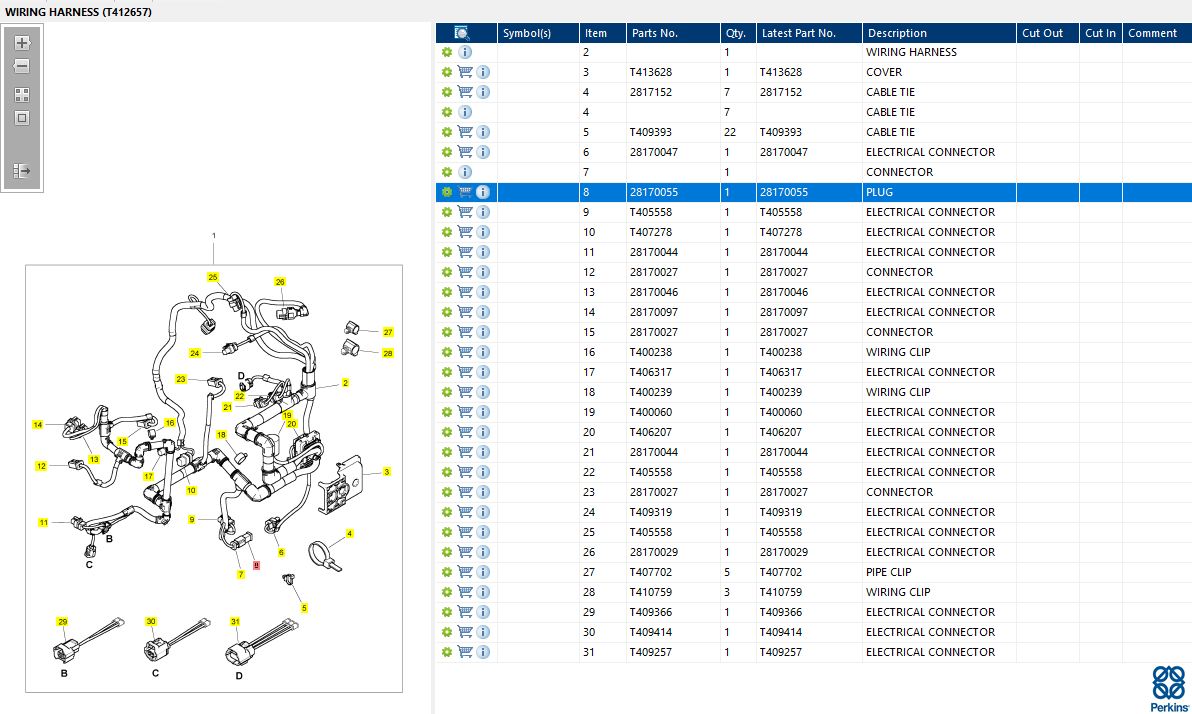1192x714 pixels.
Task: Click callout 31 connector D label
Action: pyautogui.click(x=235, y=622)
